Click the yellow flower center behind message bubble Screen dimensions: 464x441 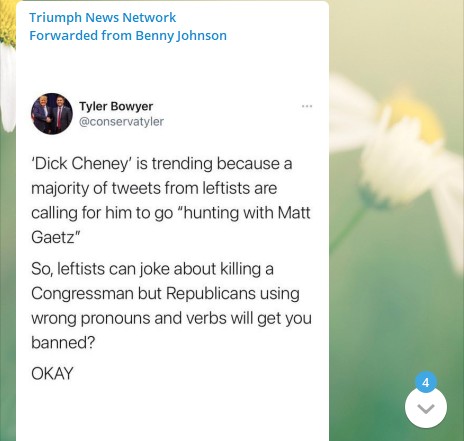(x=7, y=22)
